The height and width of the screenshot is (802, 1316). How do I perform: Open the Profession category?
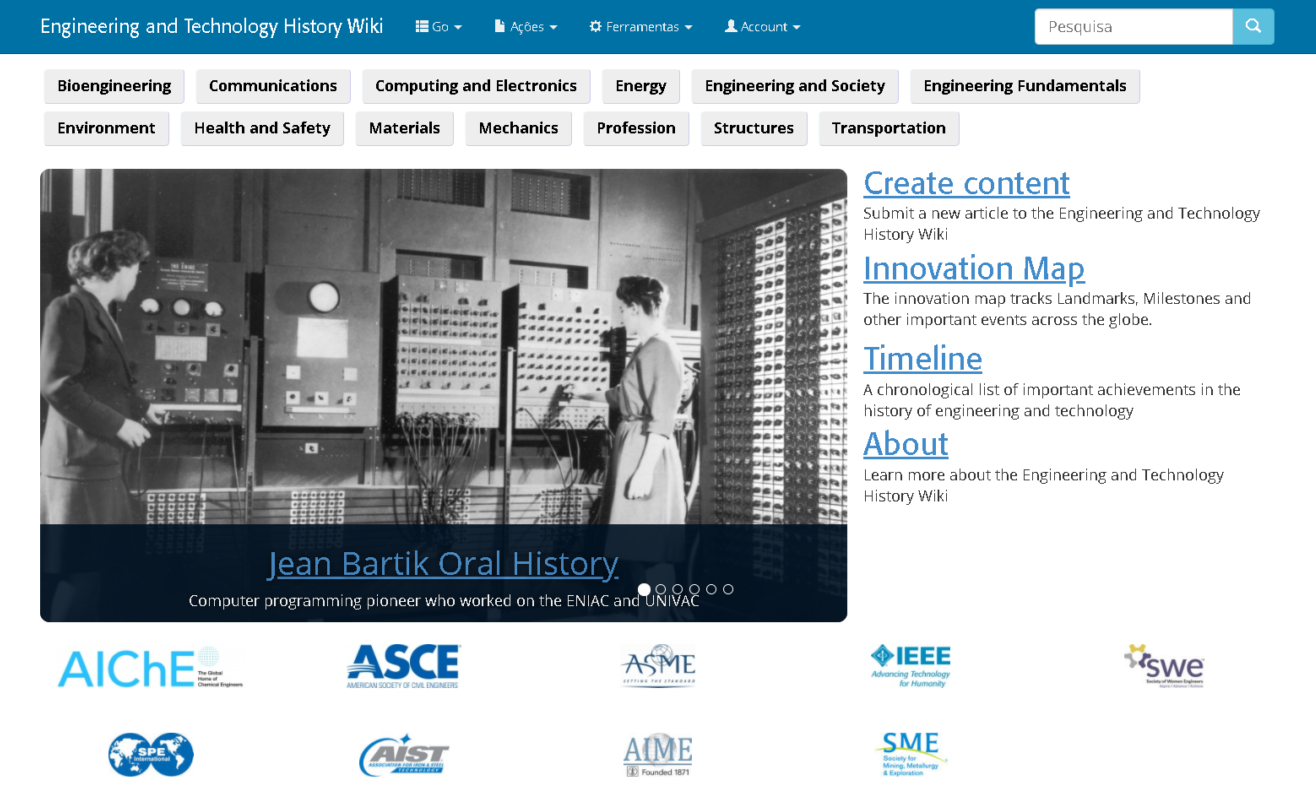(x=636, y=128)
